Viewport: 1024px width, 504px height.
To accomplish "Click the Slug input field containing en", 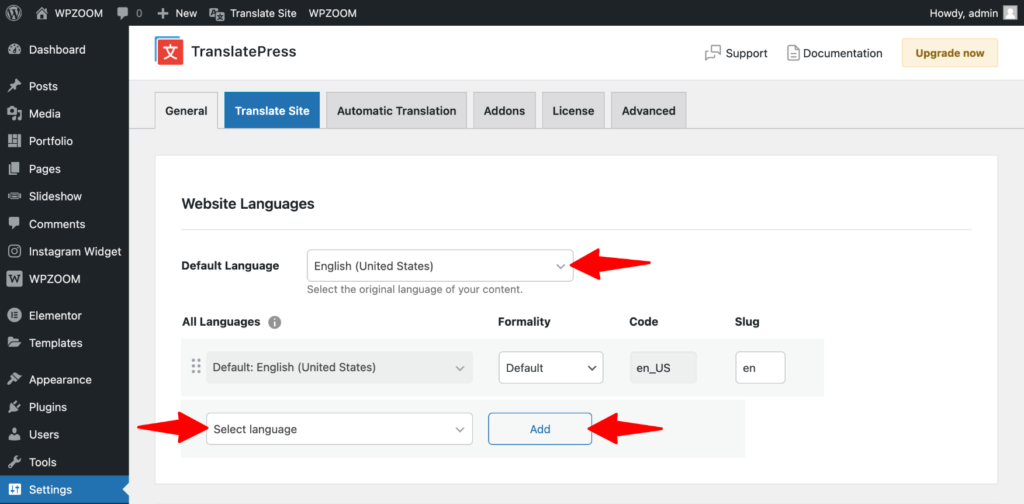I will (759, 367).
